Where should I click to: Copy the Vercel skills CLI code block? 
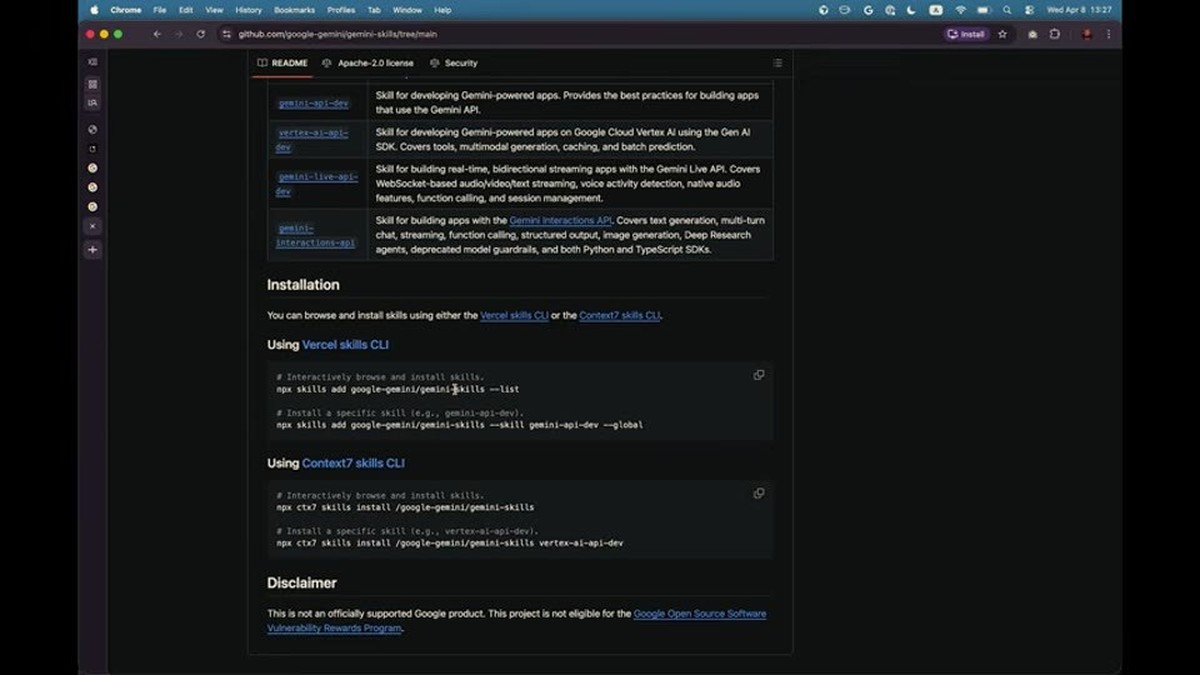[x=759, y=375]
